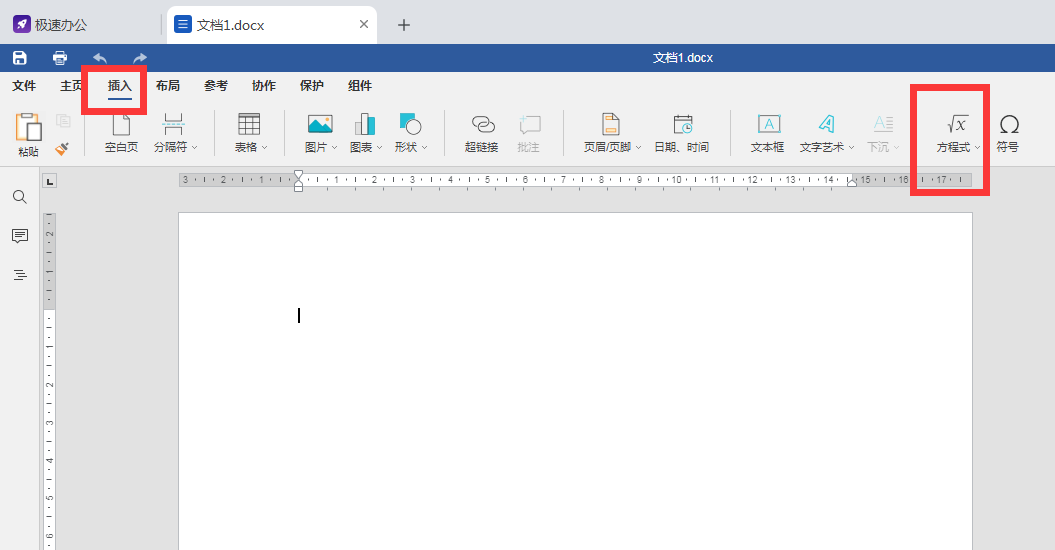Click the Print icon
The height and width of the screenshot is (550, 1055).
(x=60, y=58)
